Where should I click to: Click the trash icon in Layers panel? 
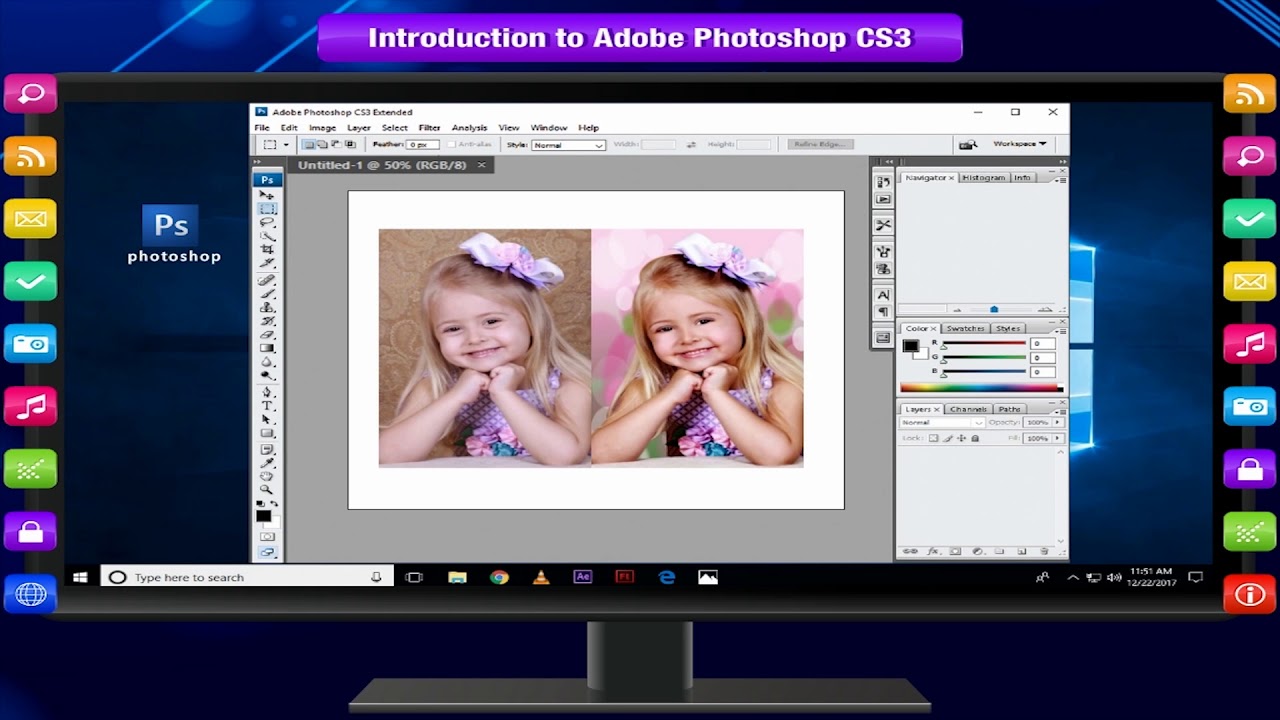pos(1044,551)
